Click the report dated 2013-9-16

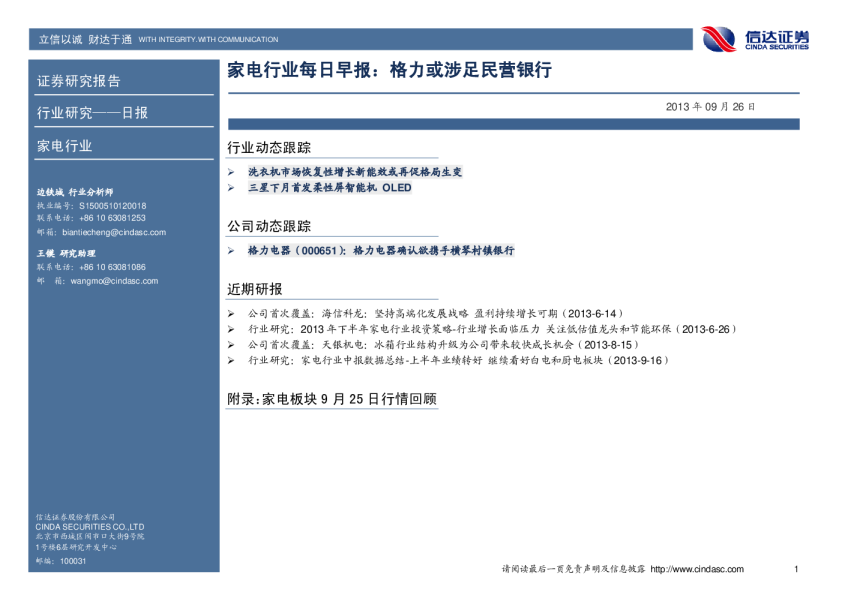pos(459,360)
